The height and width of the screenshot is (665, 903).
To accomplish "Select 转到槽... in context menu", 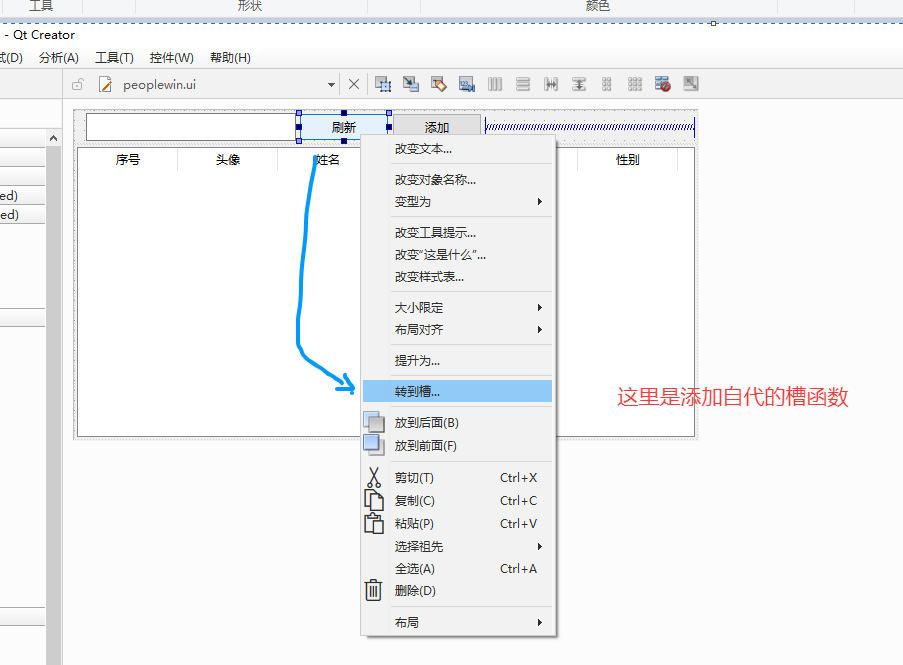I will point(457,392).
